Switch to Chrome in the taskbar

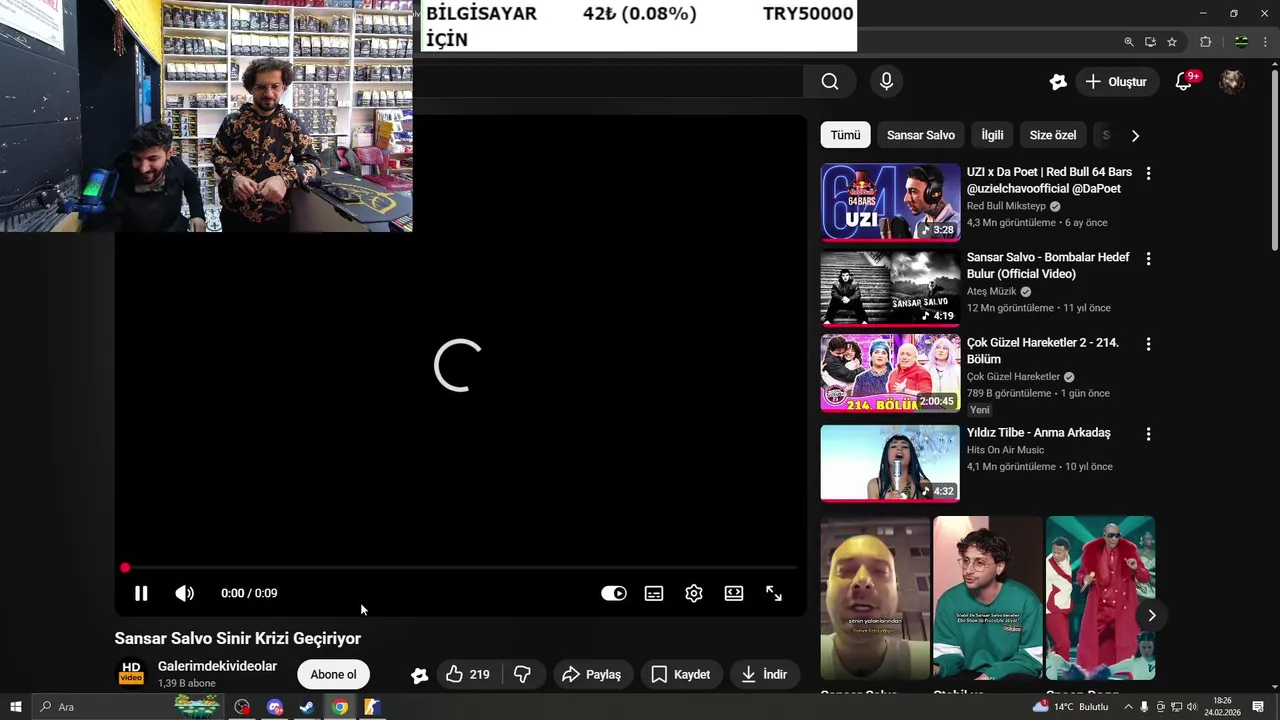pos(340,707)
